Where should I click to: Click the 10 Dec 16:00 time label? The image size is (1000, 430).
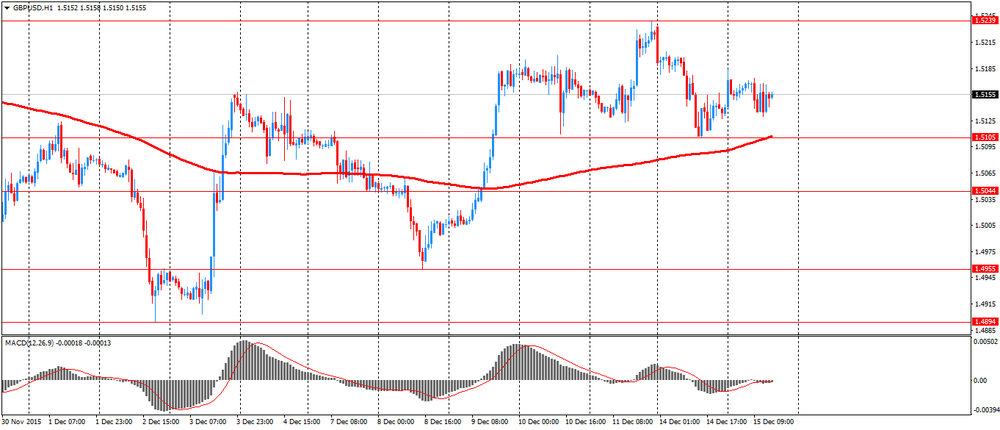click(587, 422)
